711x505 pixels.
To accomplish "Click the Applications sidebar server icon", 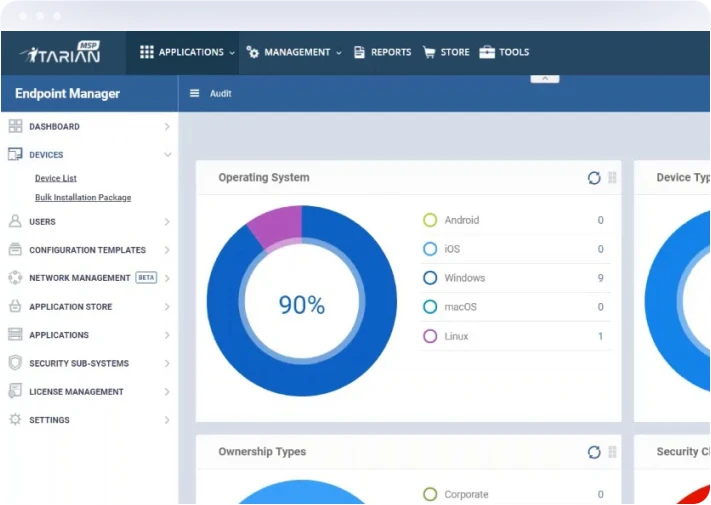I will coord(15,335).
